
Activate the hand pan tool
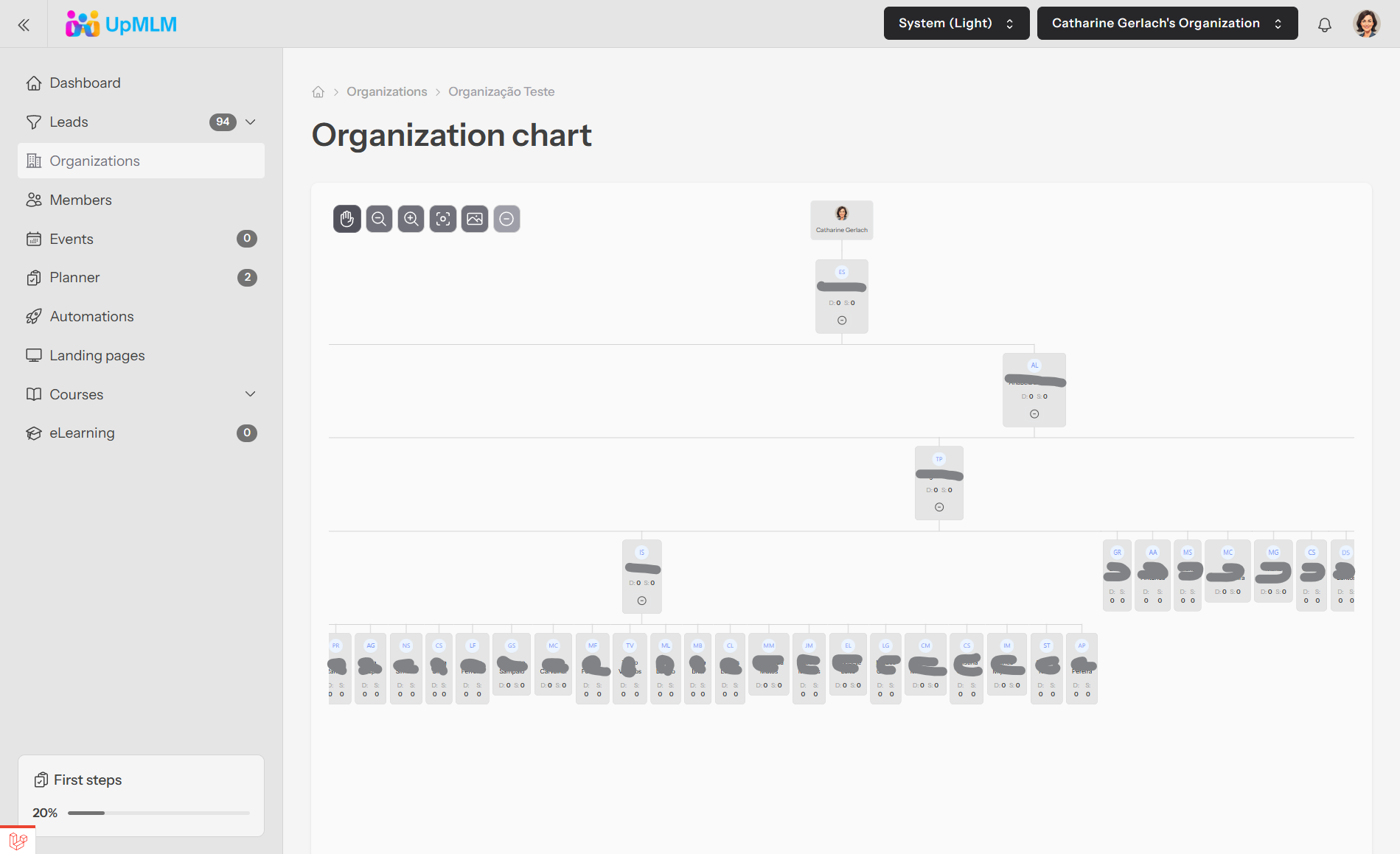[x=347, y=219]
